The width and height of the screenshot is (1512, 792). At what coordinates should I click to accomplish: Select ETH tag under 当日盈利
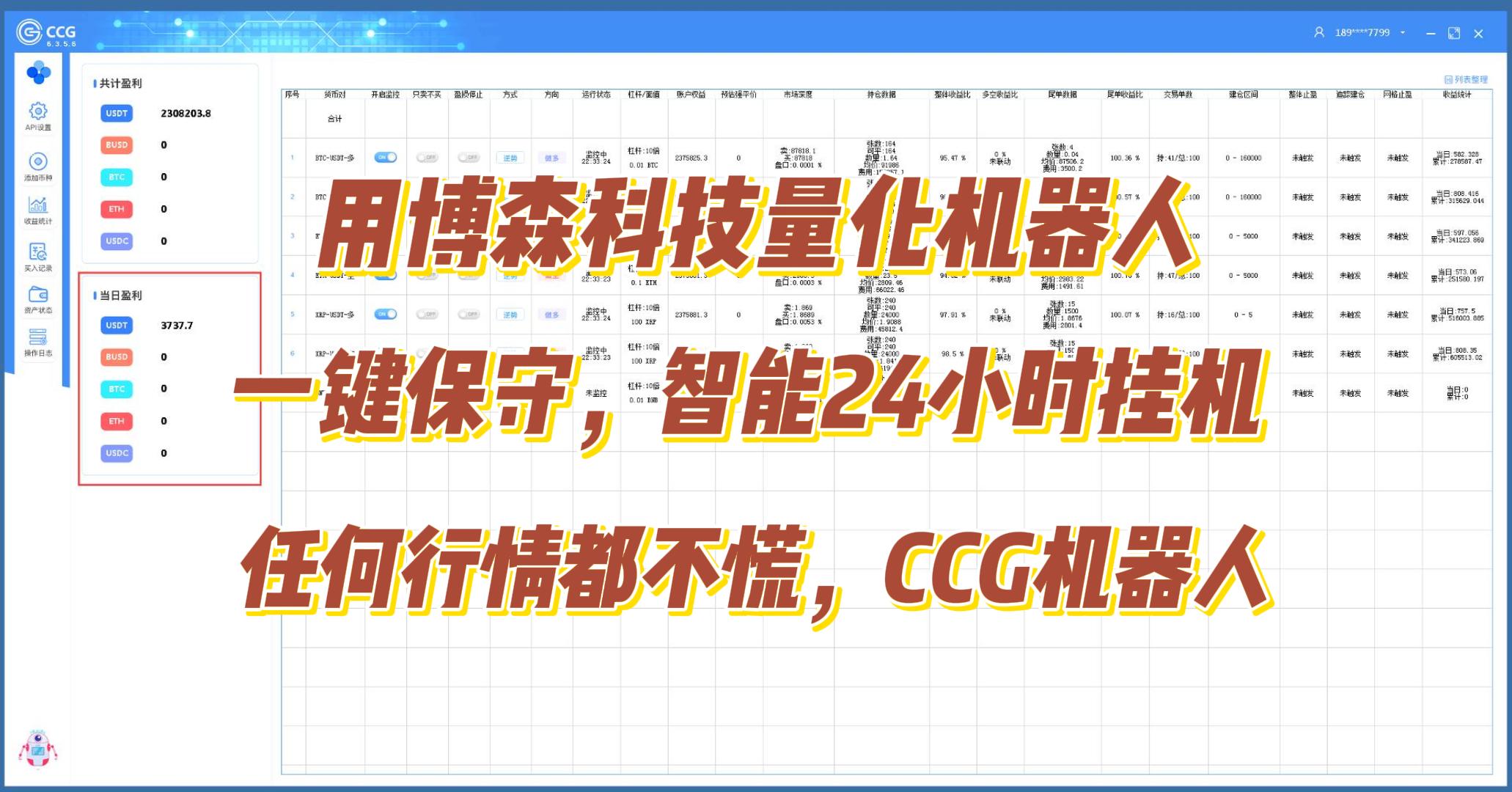tap(117, 421)
